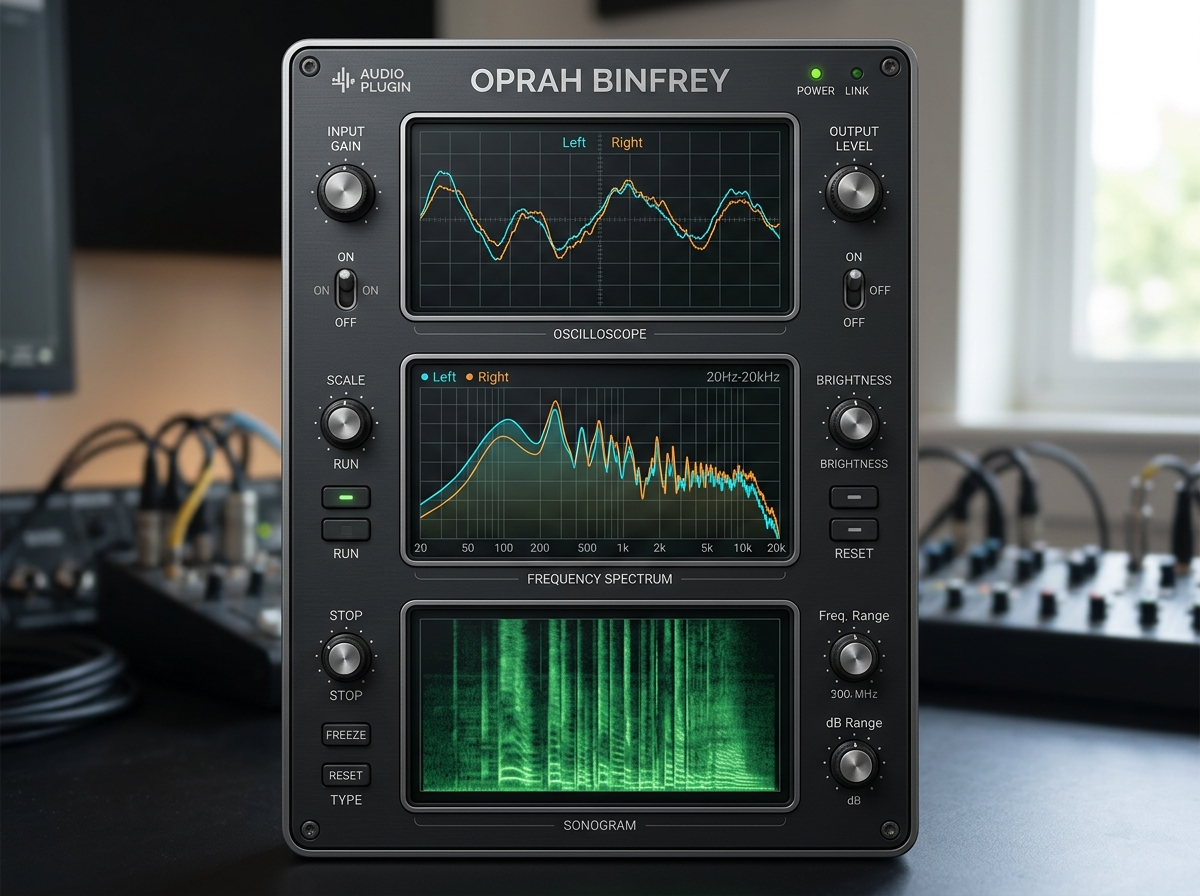Click the SONOGRAM section label
1200x896 pixels.
tap(600, 825)
